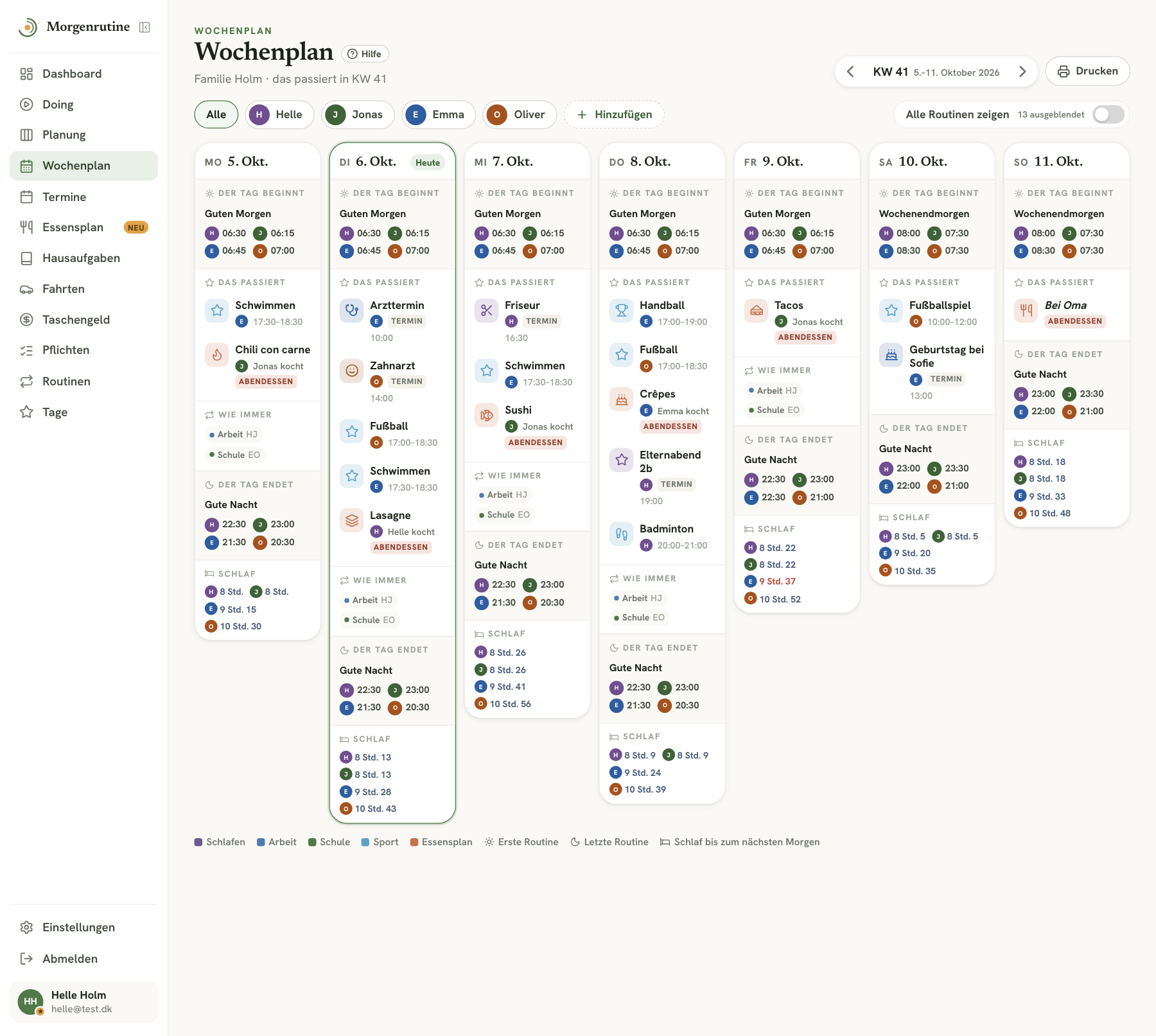Open Helle Holm account menu
This screenshot has width=1156, height=1036.
(83, 1001)
